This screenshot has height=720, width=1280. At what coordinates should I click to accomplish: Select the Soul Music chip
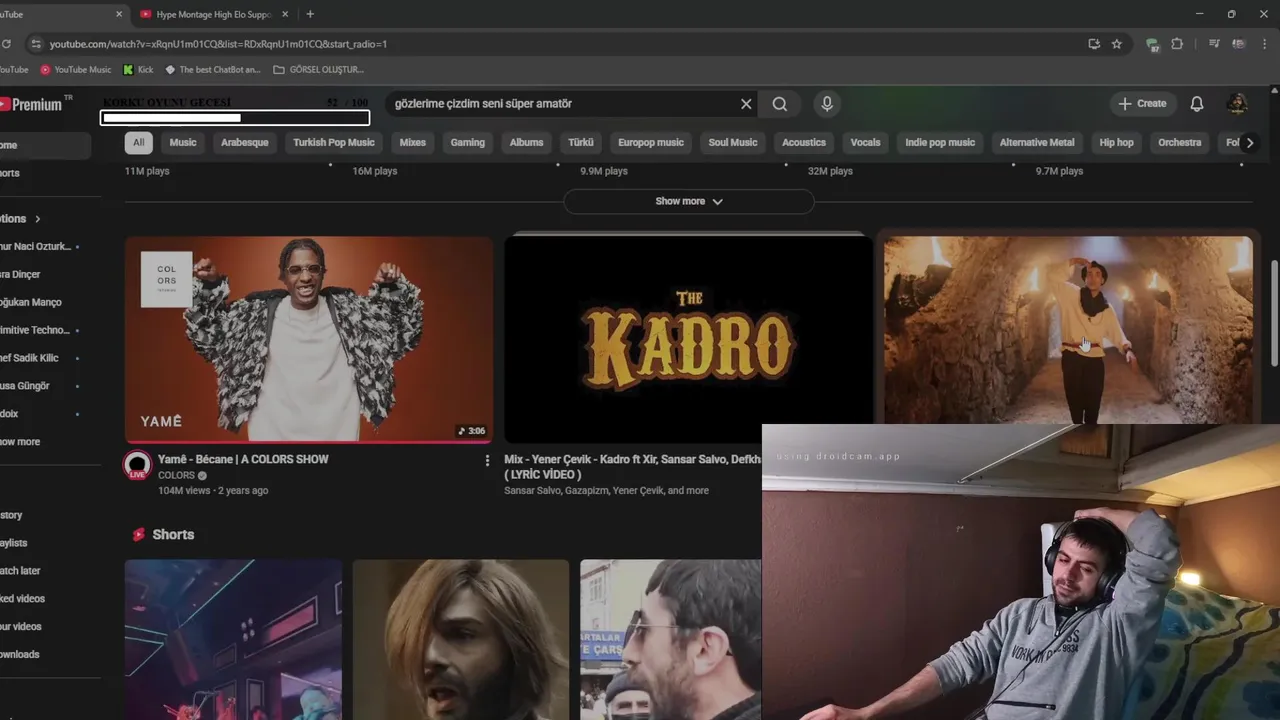733,143
